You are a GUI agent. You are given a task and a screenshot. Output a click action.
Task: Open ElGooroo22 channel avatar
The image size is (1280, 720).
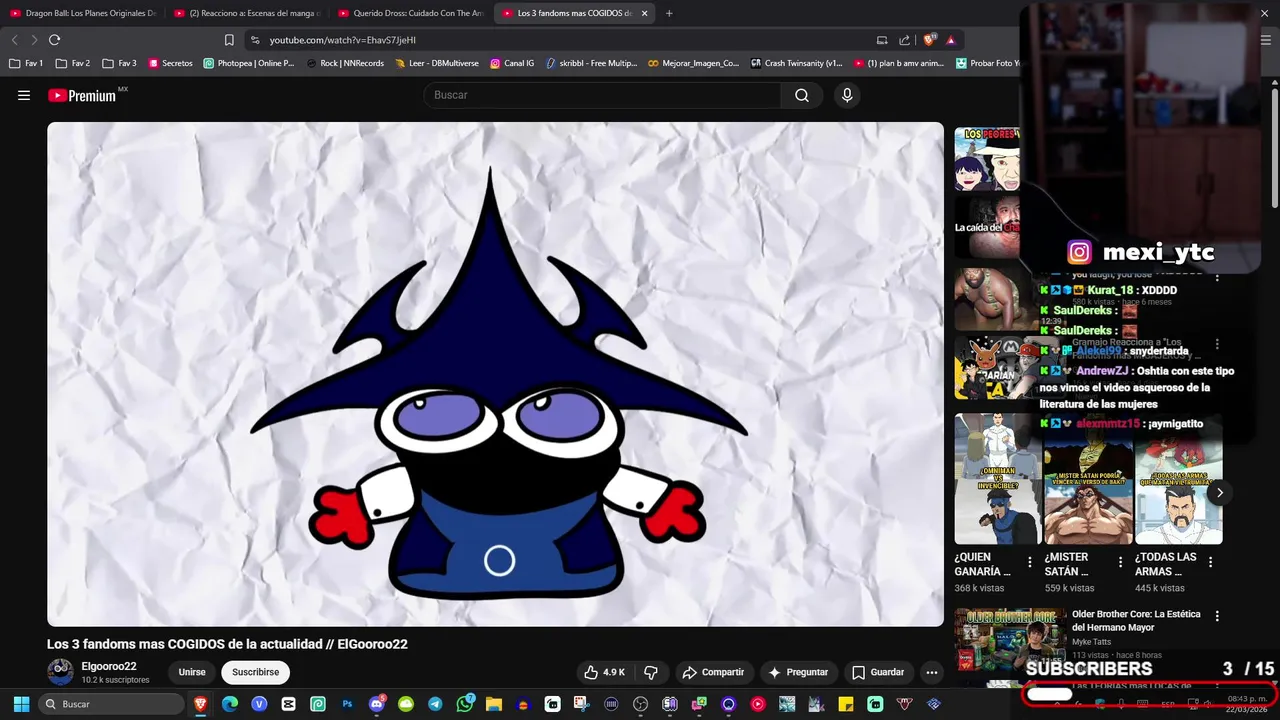point(61,672)
